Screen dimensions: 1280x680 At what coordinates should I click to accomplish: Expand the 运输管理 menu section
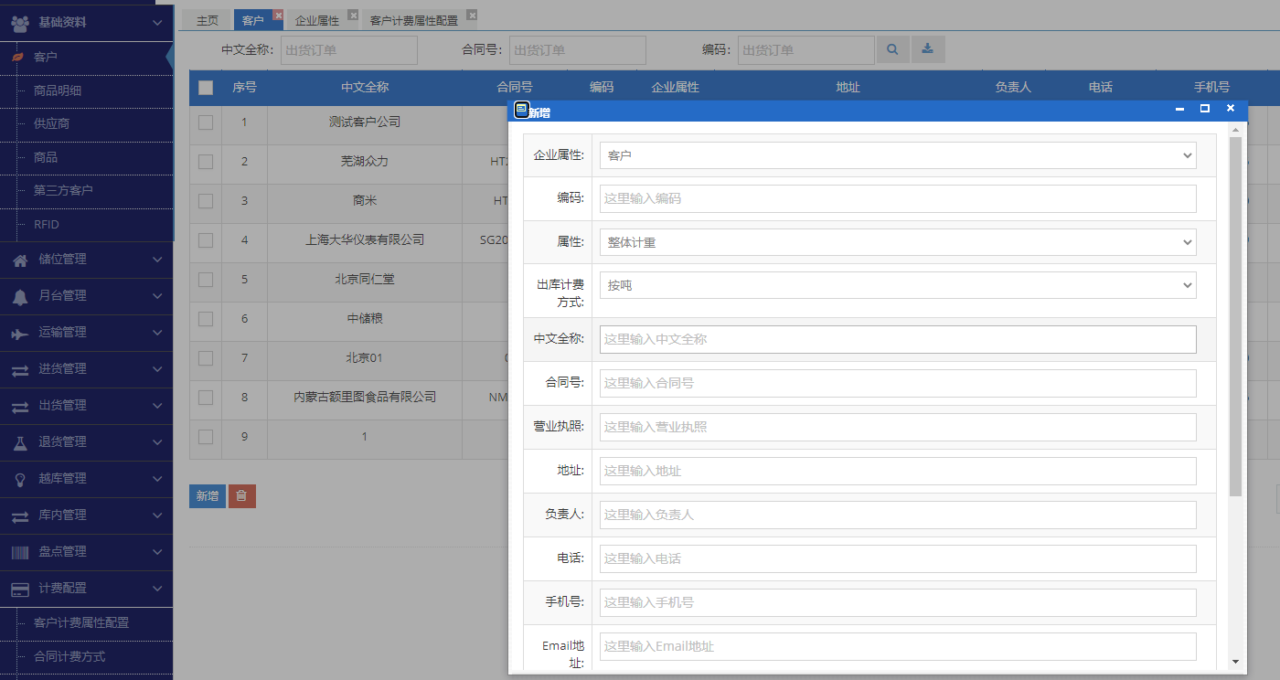(157, 333)
